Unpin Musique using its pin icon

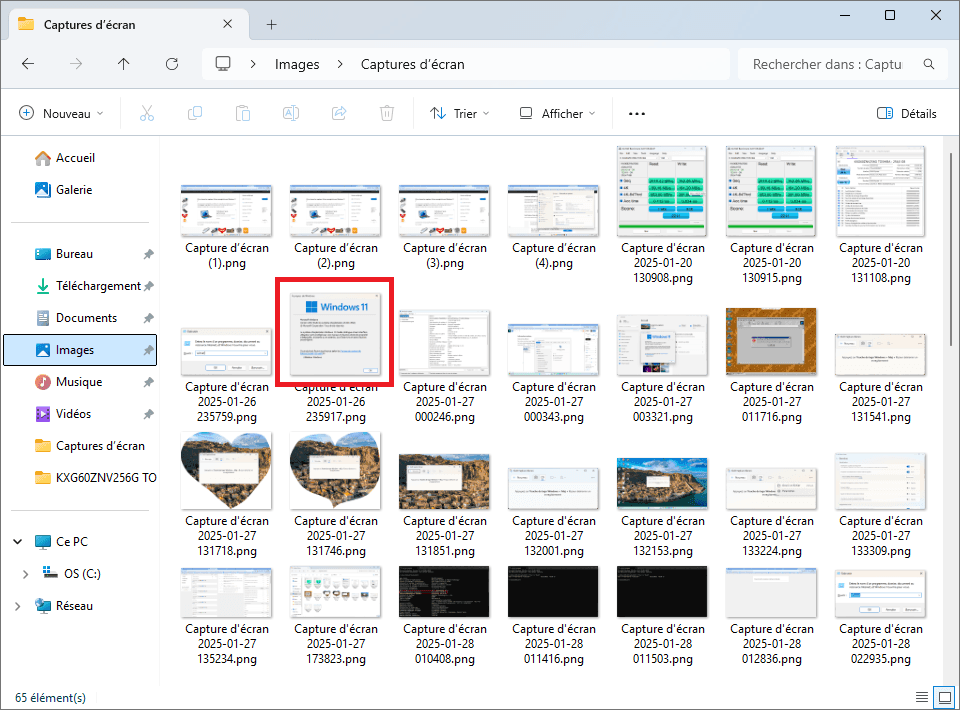tap(148, 382)
